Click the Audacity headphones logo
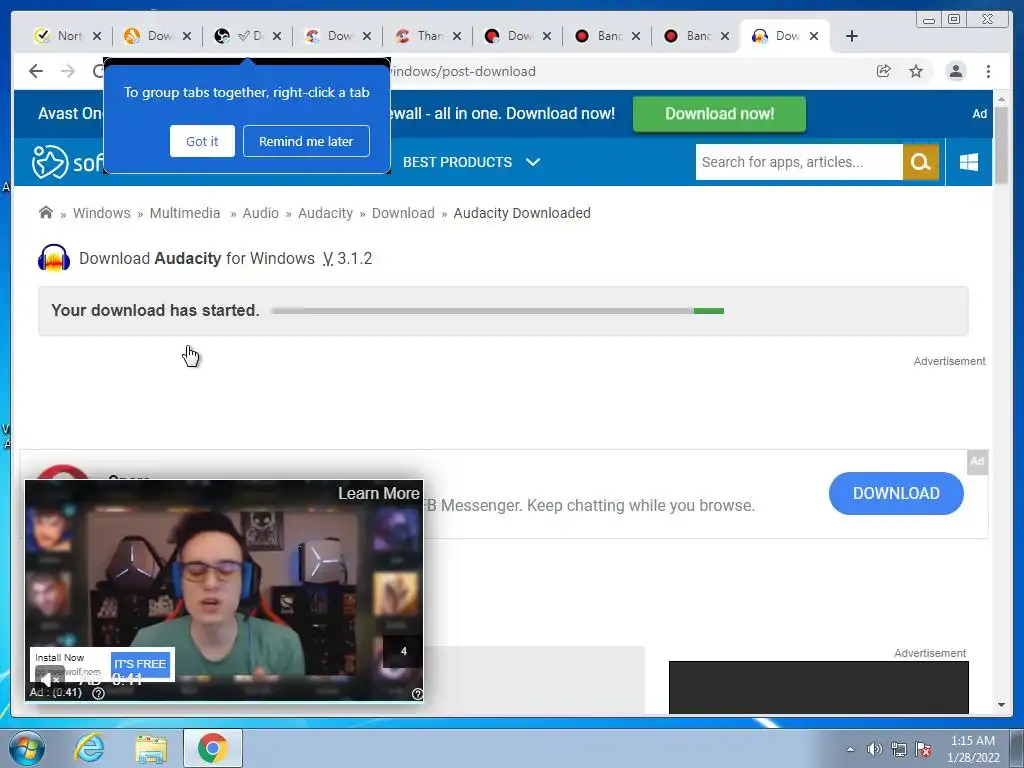Screen dimensions: 1024x768 54,258
